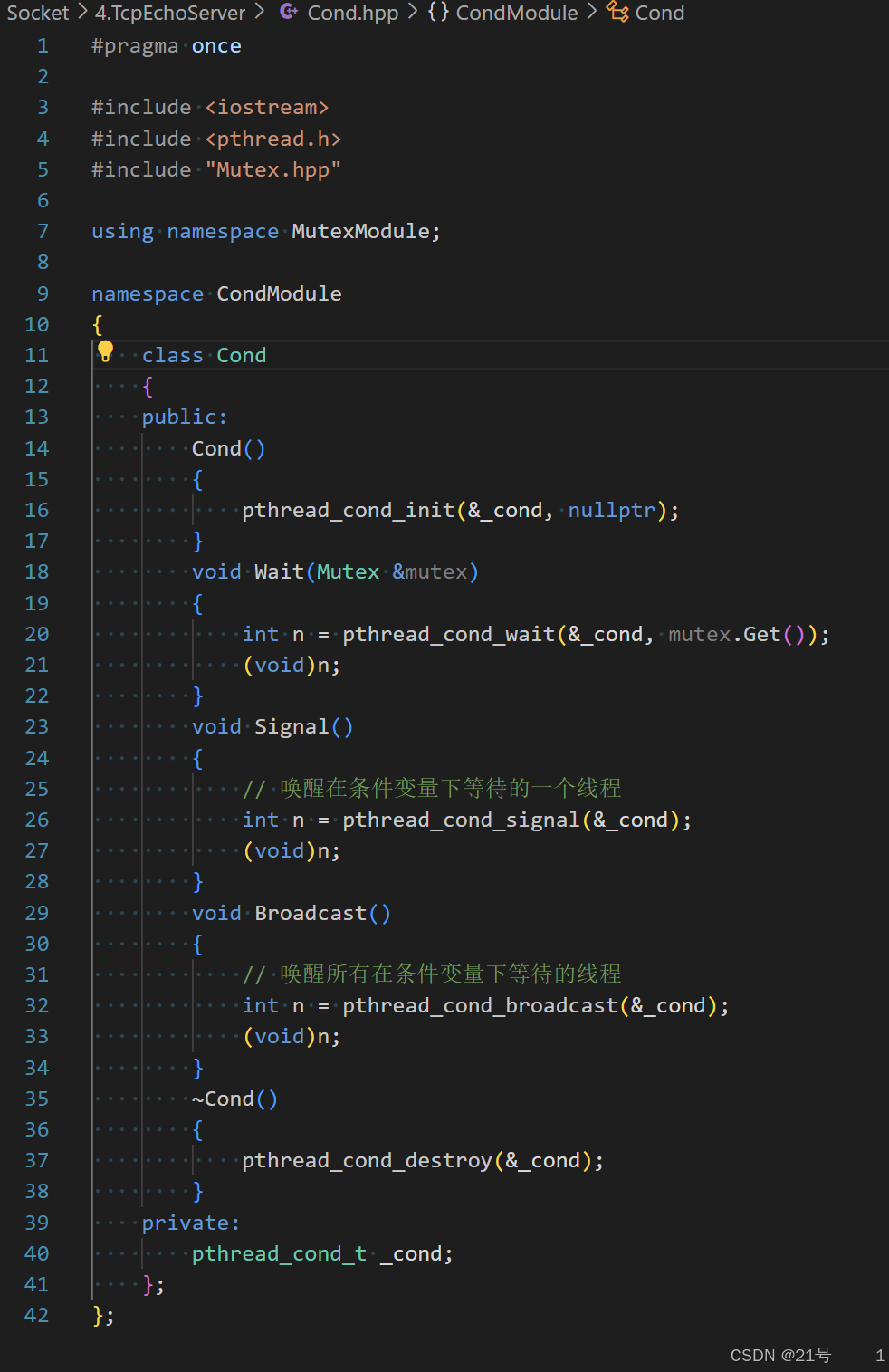This screenshot has width=889, height=1372.
Task: Click the '_cond' member variable on line 40
Action: pos(411,1253)
